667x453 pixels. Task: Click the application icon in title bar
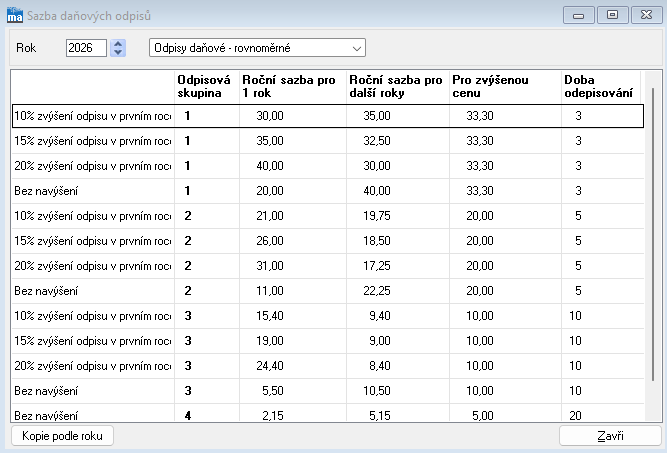point(15,15)
